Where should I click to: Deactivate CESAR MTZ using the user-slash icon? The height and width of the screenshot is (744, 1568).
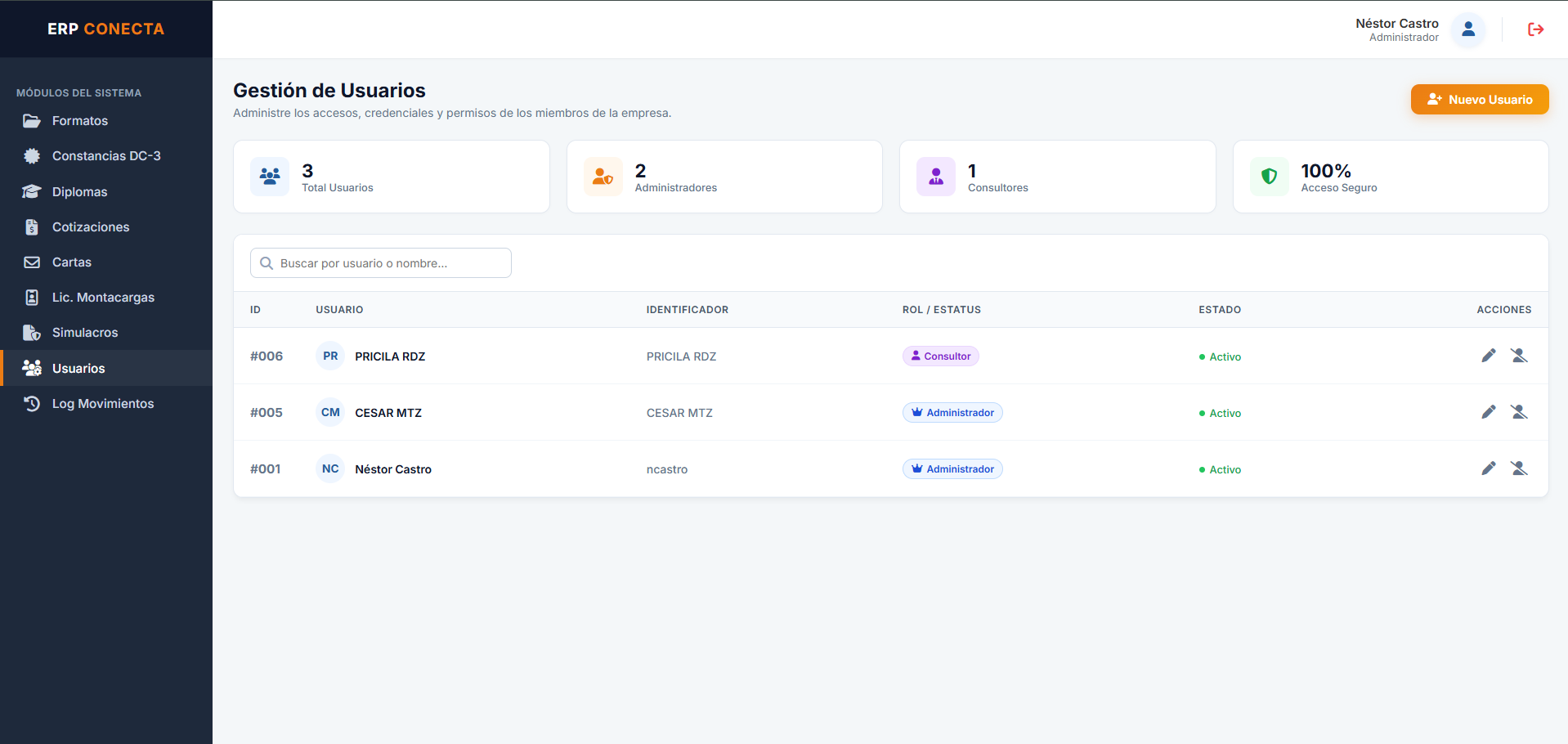(1519, 412)
